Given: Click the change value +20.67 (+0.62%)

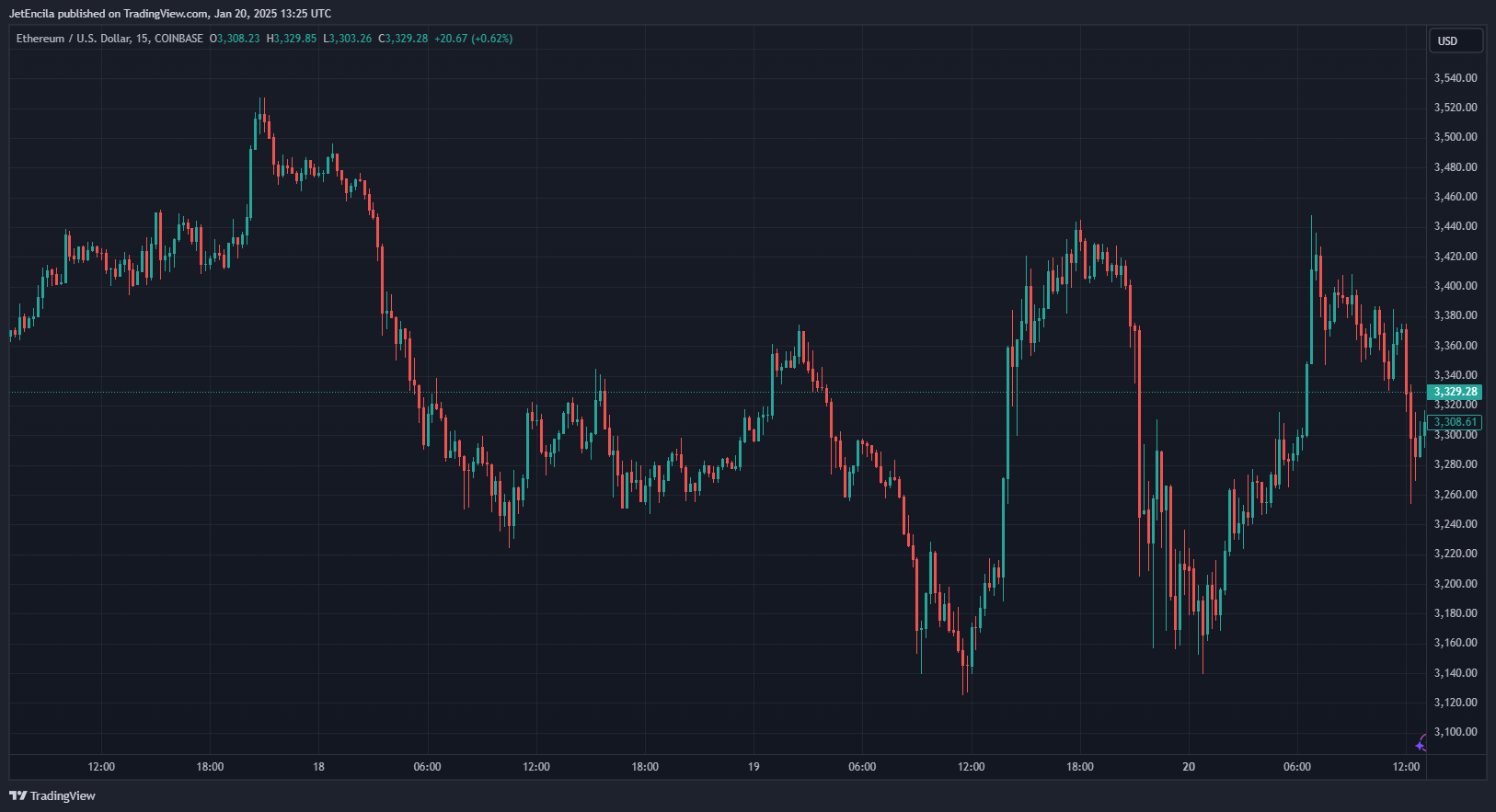Looking at the screenshot, I should pyautogui.click(x=474, y=39).
